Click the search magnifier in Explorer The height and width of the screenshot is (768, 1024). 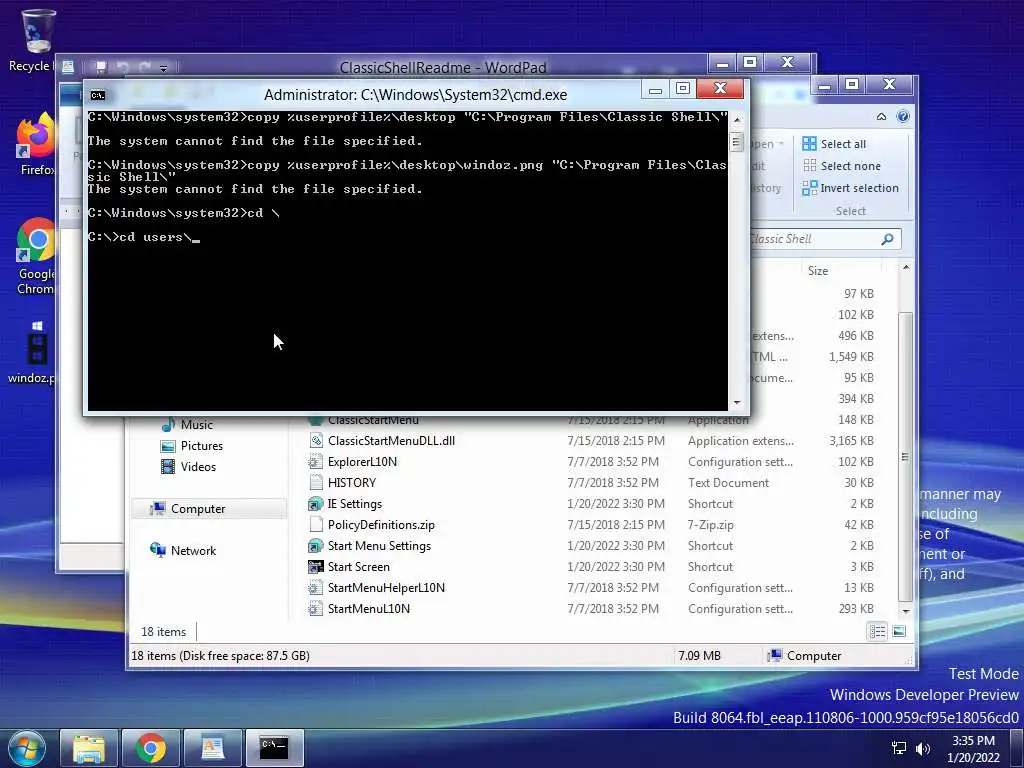click(887, 239)
